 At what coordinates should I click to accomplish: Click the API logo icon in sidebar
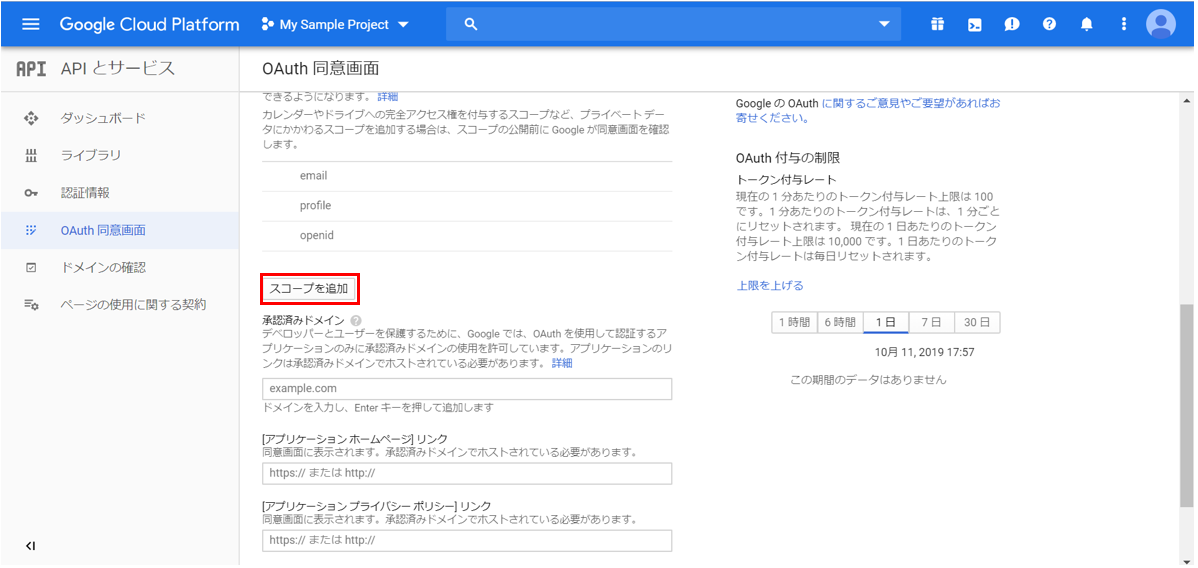[x=31, y=69]
